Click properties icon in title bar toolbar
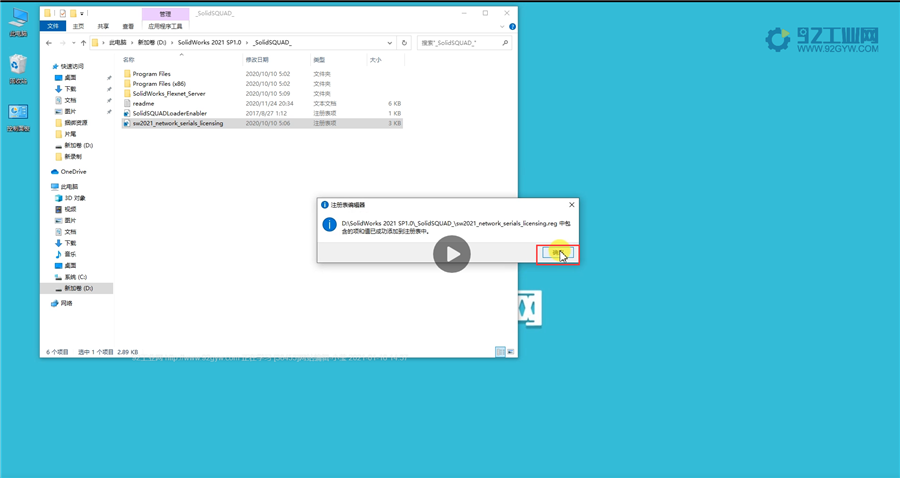The image size is (900, 478). pos(63,13)
